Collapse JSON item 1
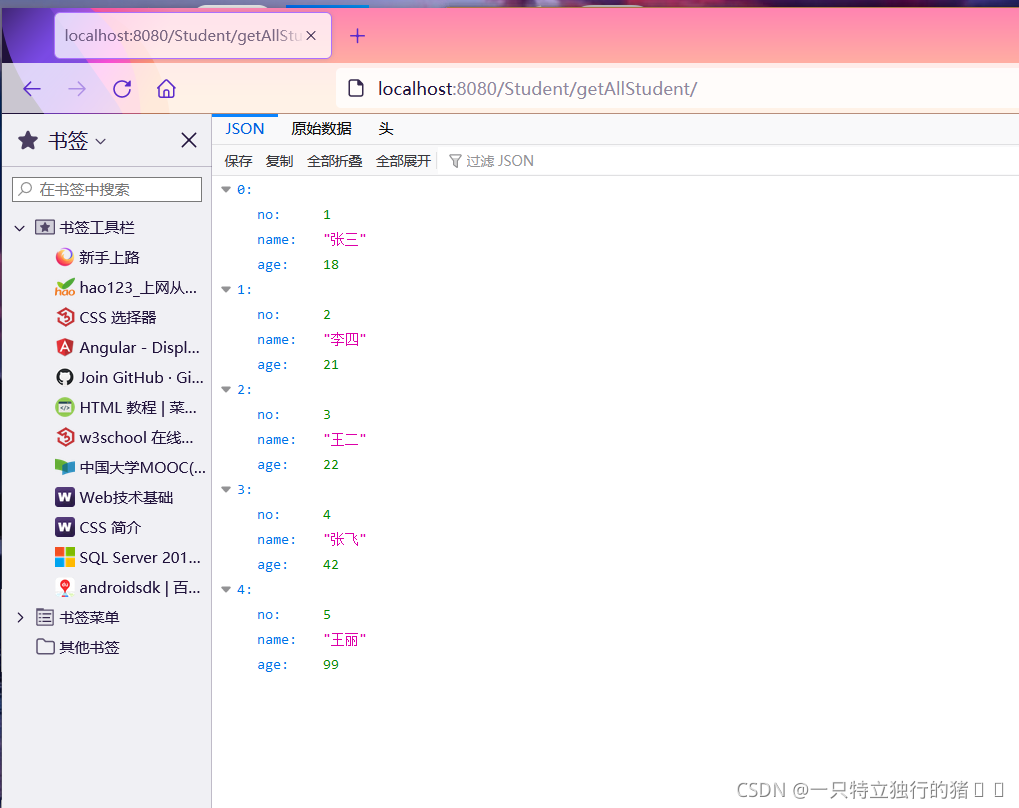The width and height of the screenshot is (1019, 808). (x=226, y=289)
